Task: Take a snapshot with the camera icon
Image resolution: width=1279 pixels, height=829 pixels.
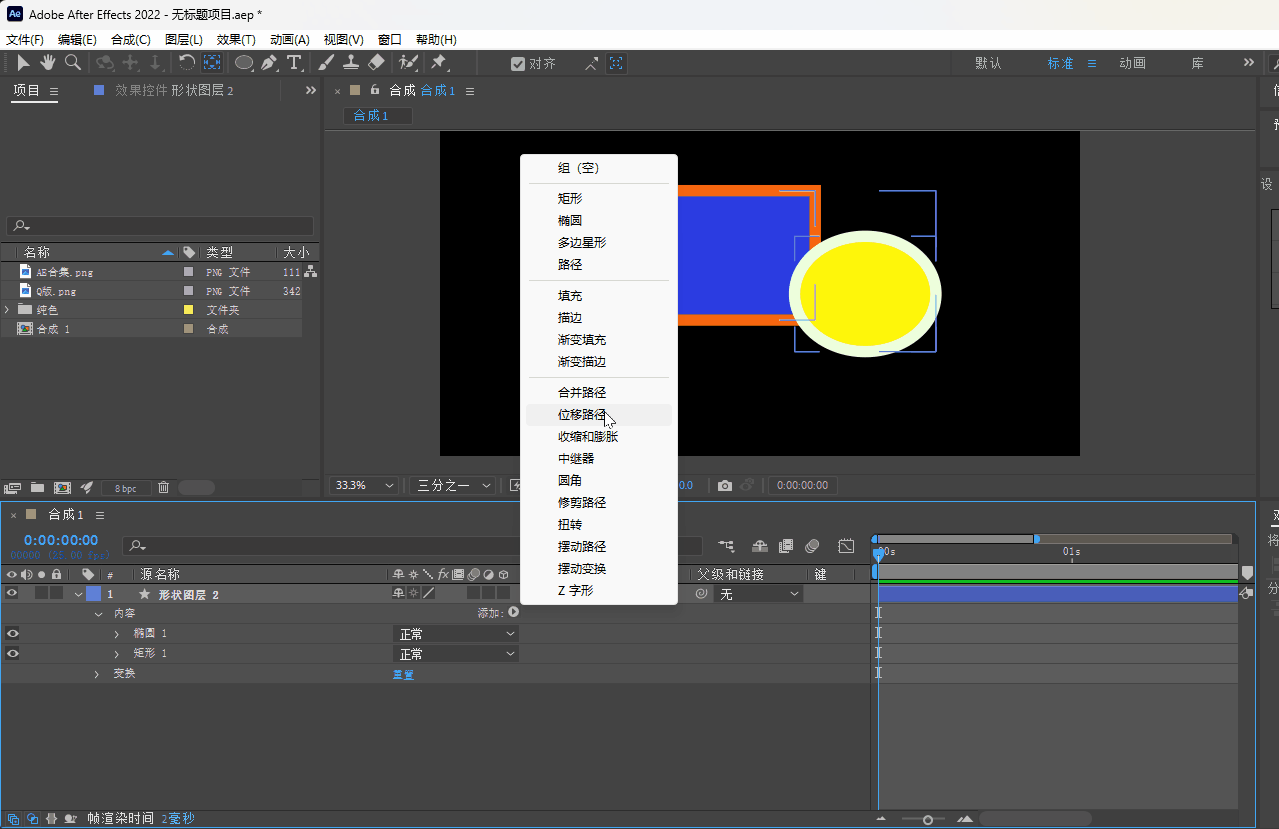Action: (x=725, y=485)
